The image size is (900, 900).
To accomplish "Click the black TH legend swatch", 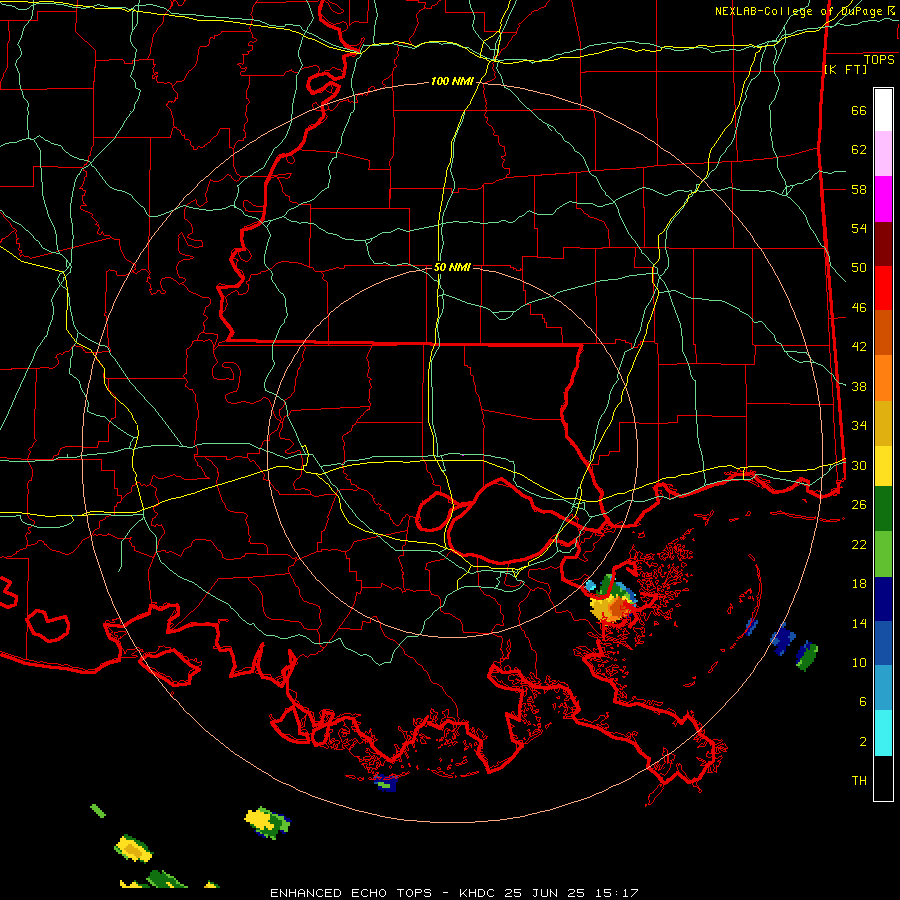I will [x=883, y=778].
